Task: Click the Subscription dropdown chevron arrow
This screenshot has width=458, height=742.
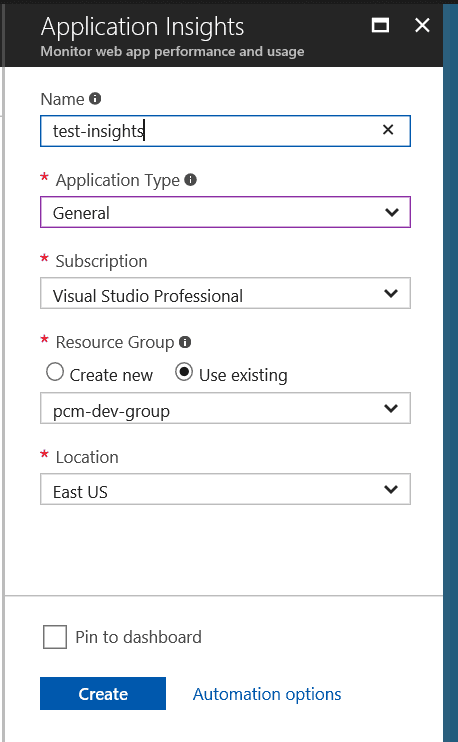Action: click(391, 293)
